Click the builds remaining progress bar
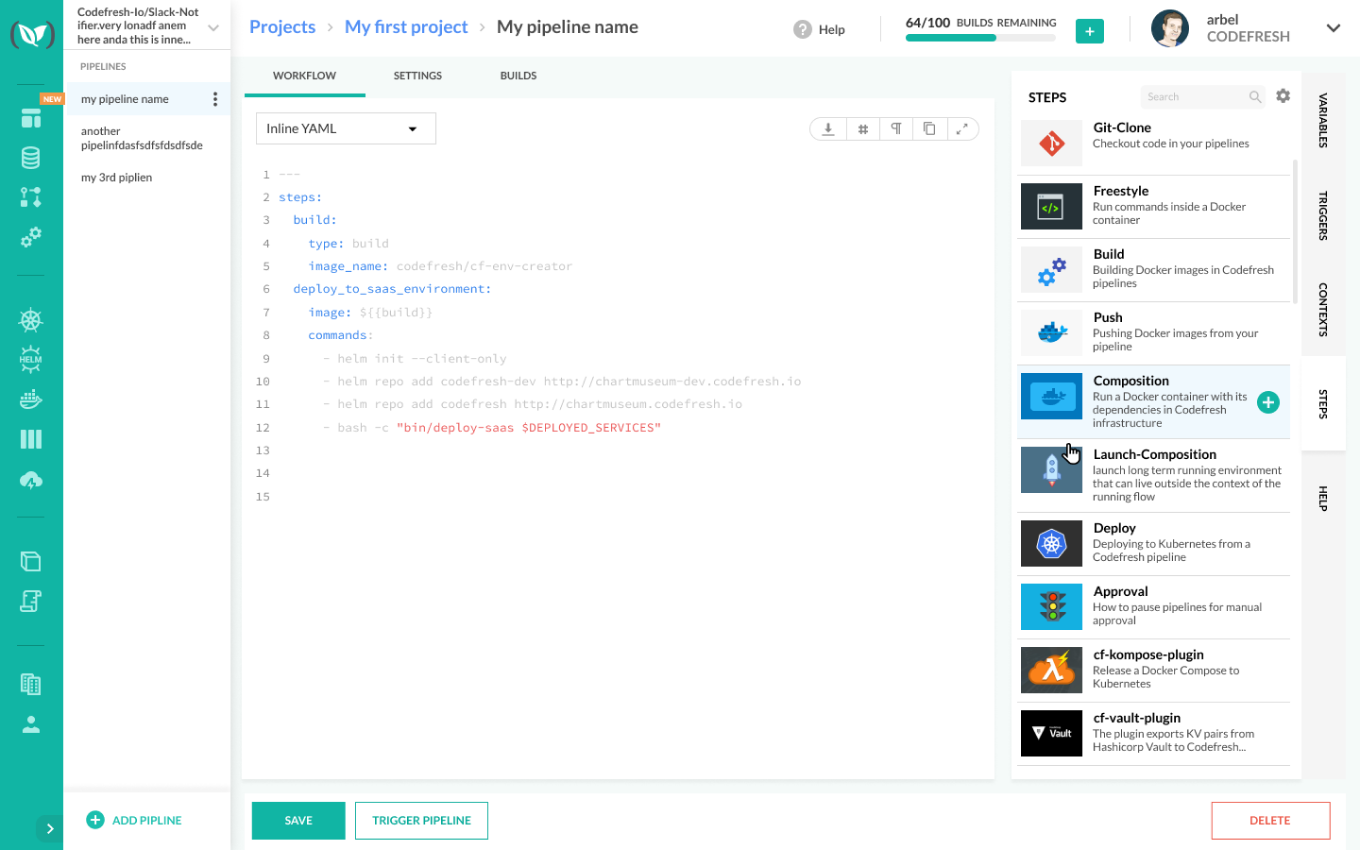The width and height of the screenshot is (1360, 850). click(980, 38)
